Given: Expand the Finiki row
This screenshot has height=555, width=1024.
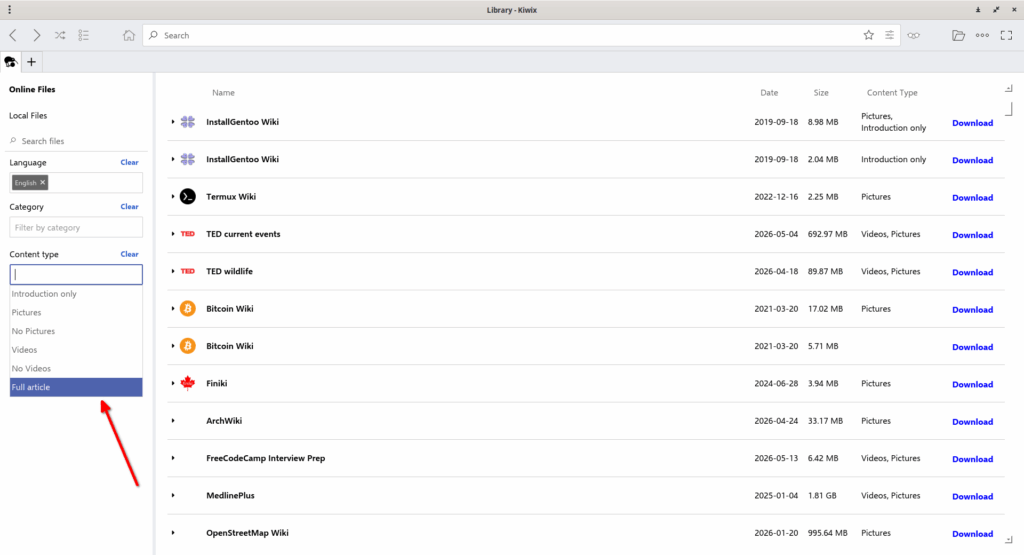Looking at the screenshot, I should 173,383.
